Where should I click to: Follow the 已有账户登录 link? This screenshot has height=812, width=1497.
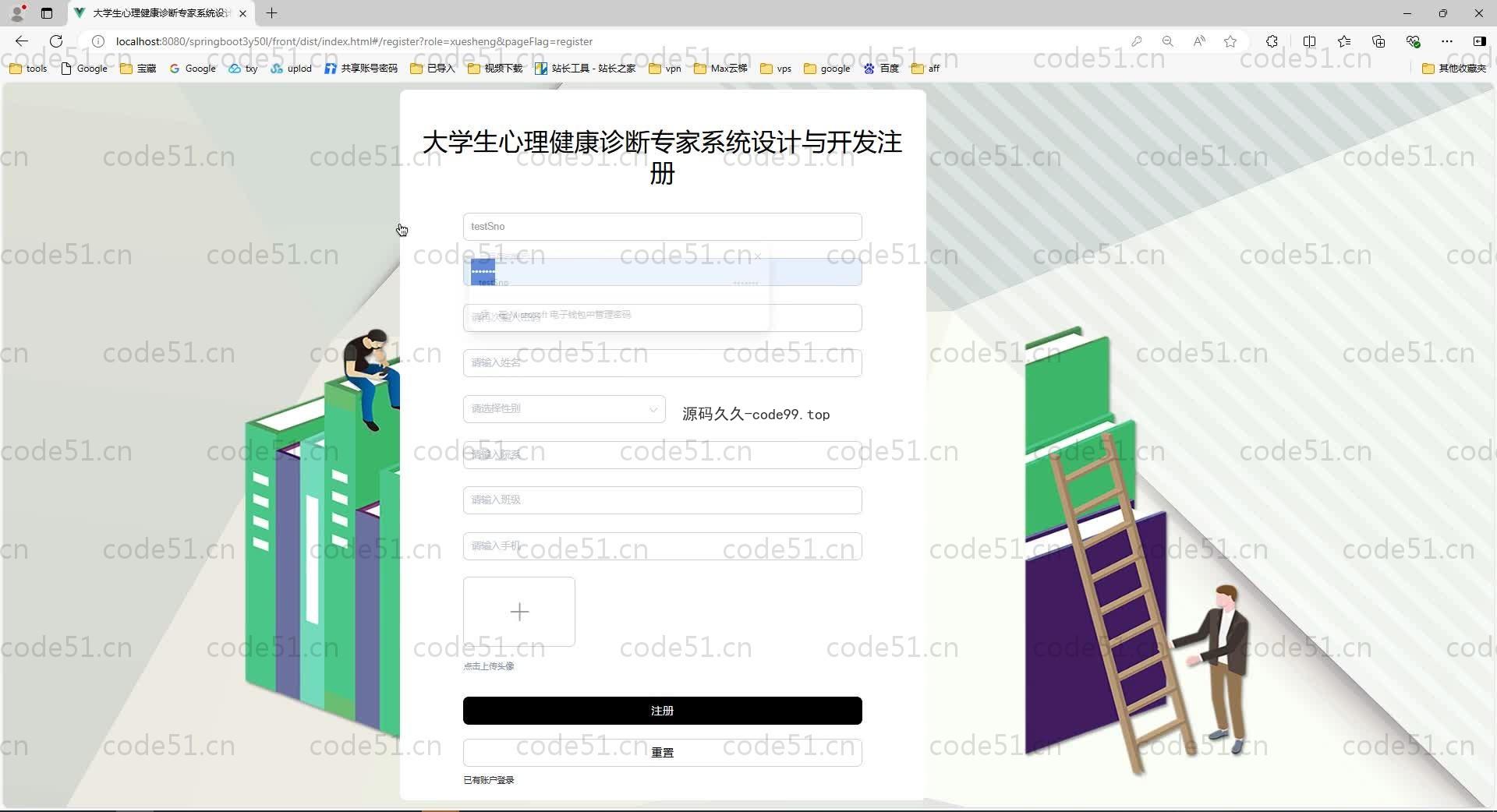tap(489, 780)
